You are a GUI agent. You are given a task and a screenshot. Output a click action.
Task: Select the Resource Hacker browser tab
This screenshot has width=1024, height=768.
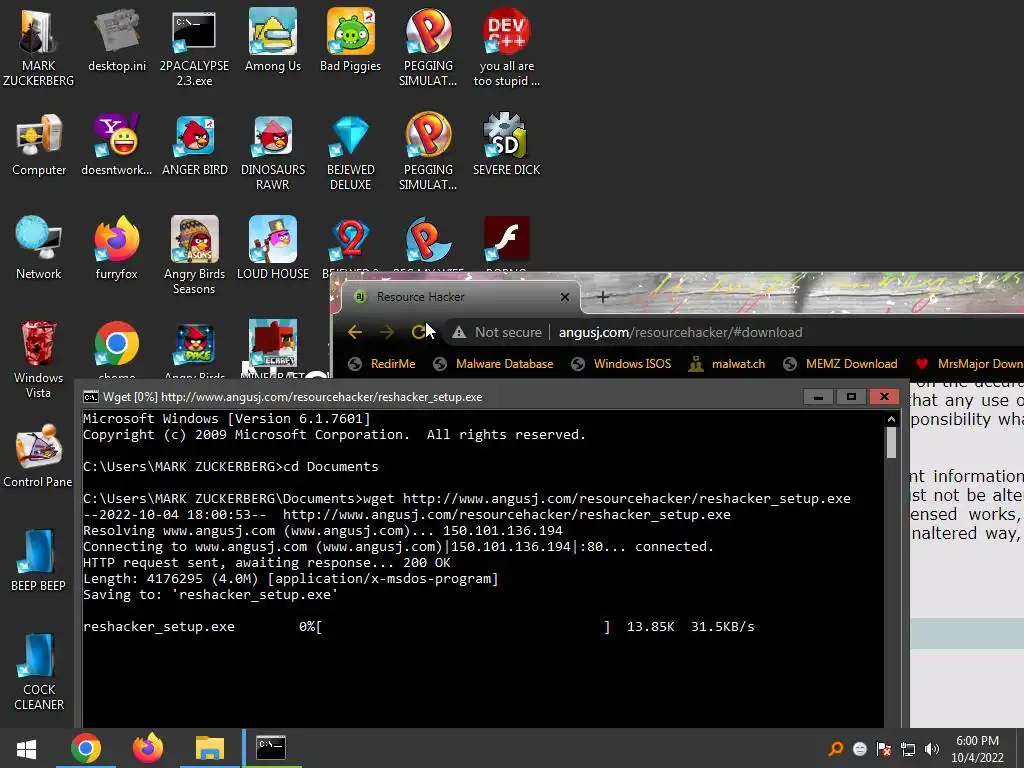(462, 297)
